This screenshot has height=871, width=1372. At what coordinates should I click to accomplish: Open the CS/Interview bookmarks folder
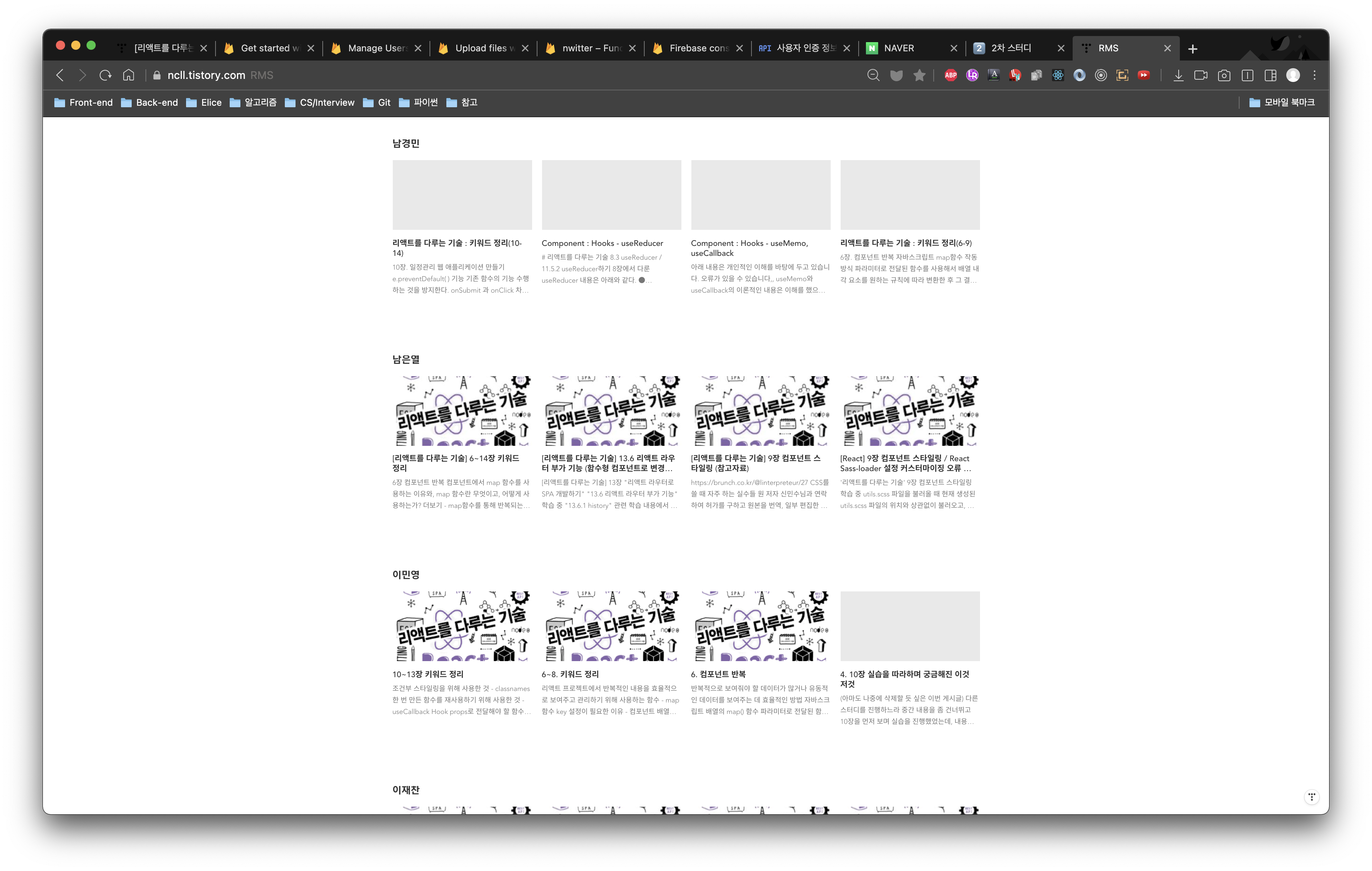coord(320,103)
